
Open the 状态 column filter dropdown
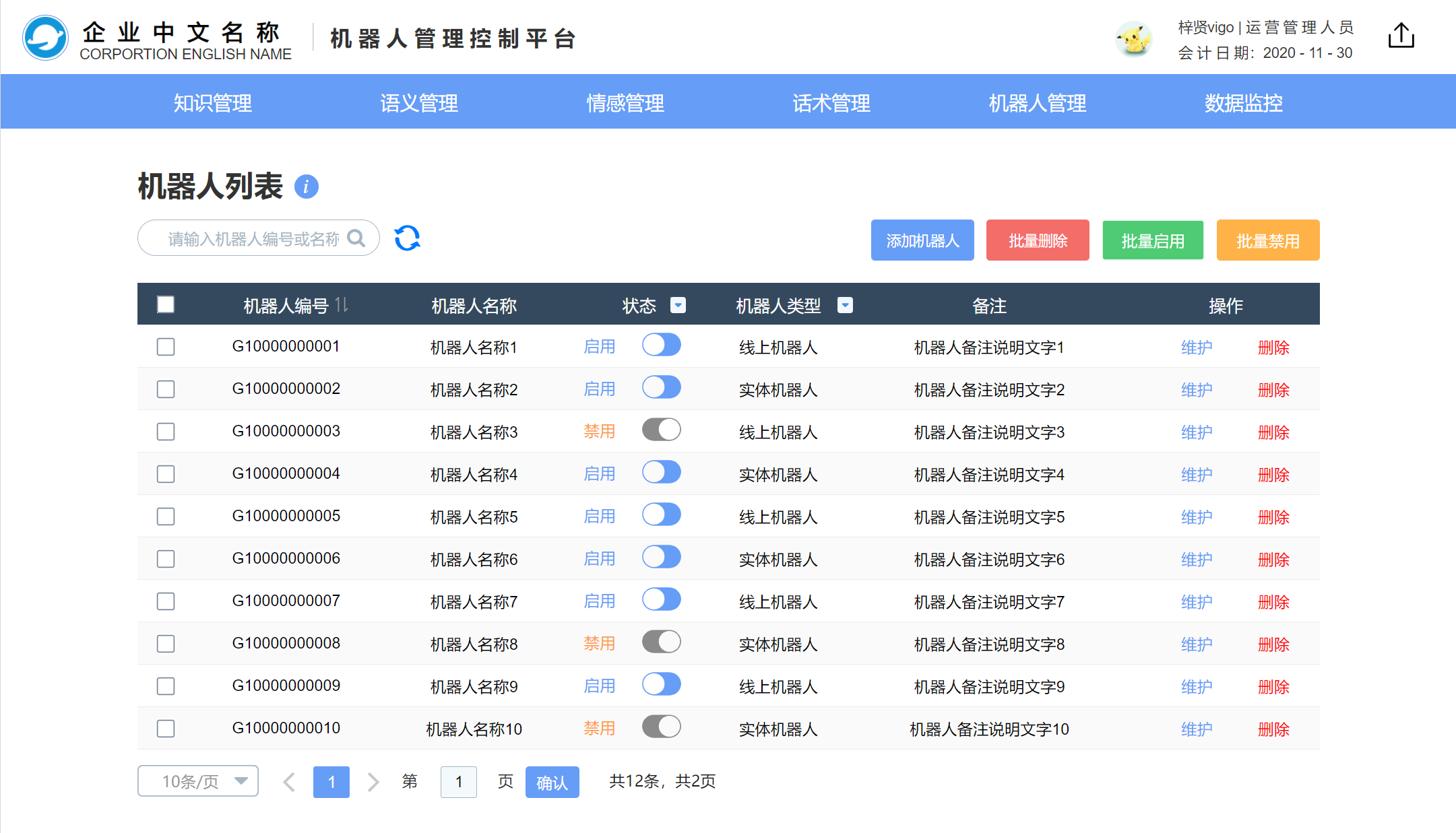[678, 306]
